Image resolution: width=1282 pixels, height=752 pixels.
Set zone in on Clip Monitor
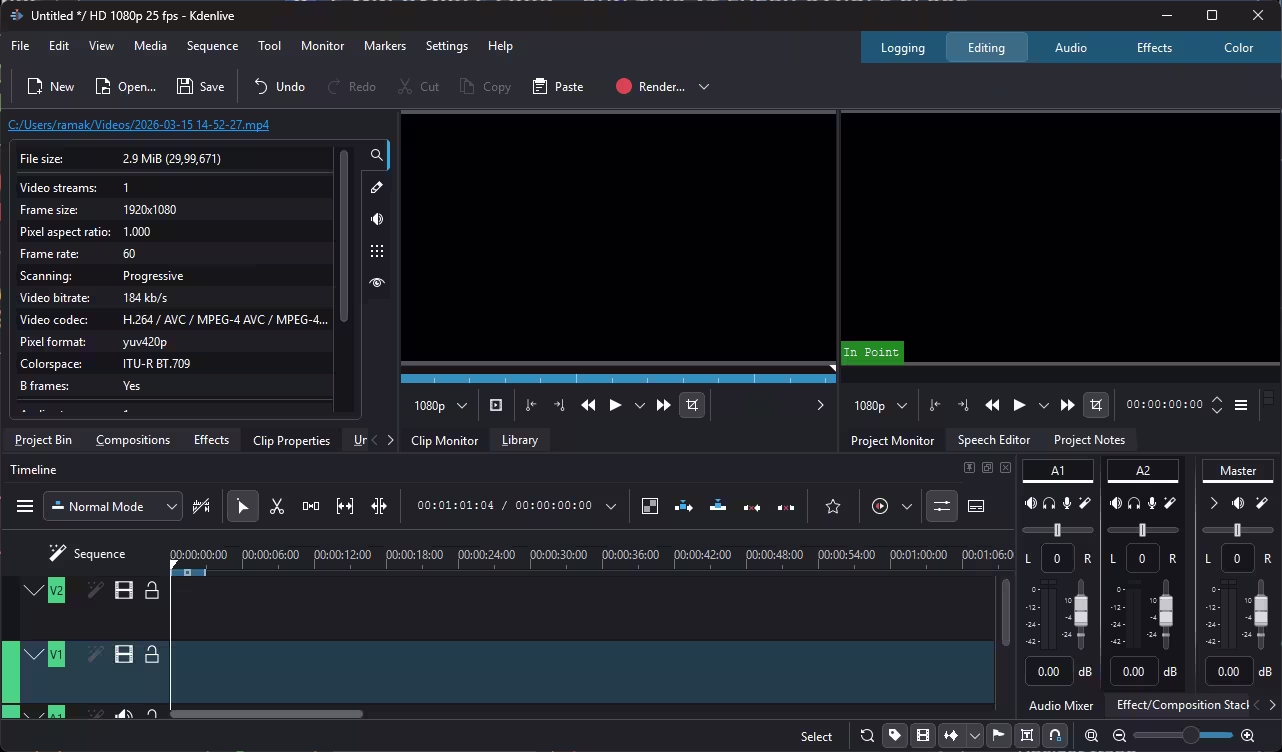[x=531, y=405]
